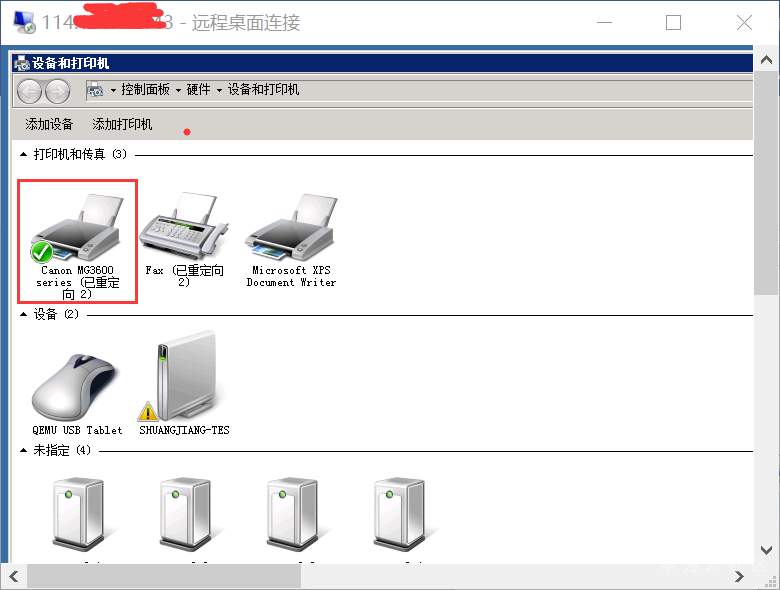Open dropdown arrow before 硬件 breadcrumb
The width and height of the screenshot is (780, 590).
pos(178,91)
